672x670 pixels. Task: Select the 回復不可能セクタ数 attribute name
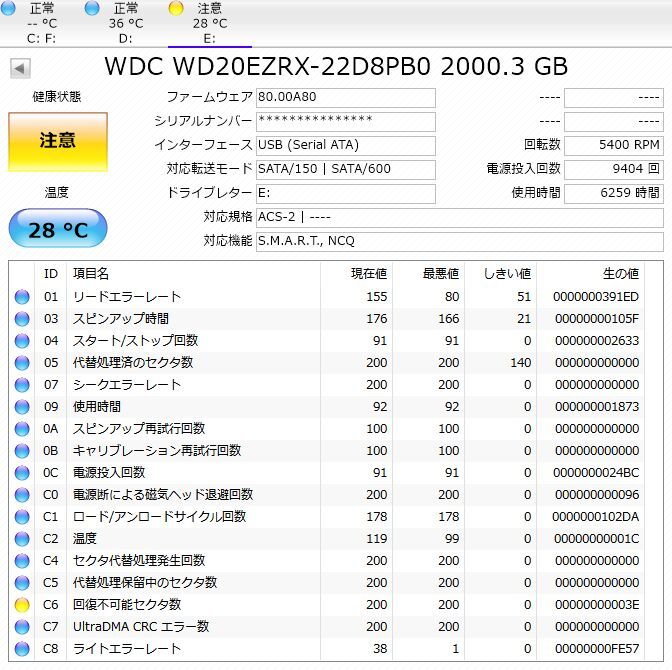(x=127, y=605)
